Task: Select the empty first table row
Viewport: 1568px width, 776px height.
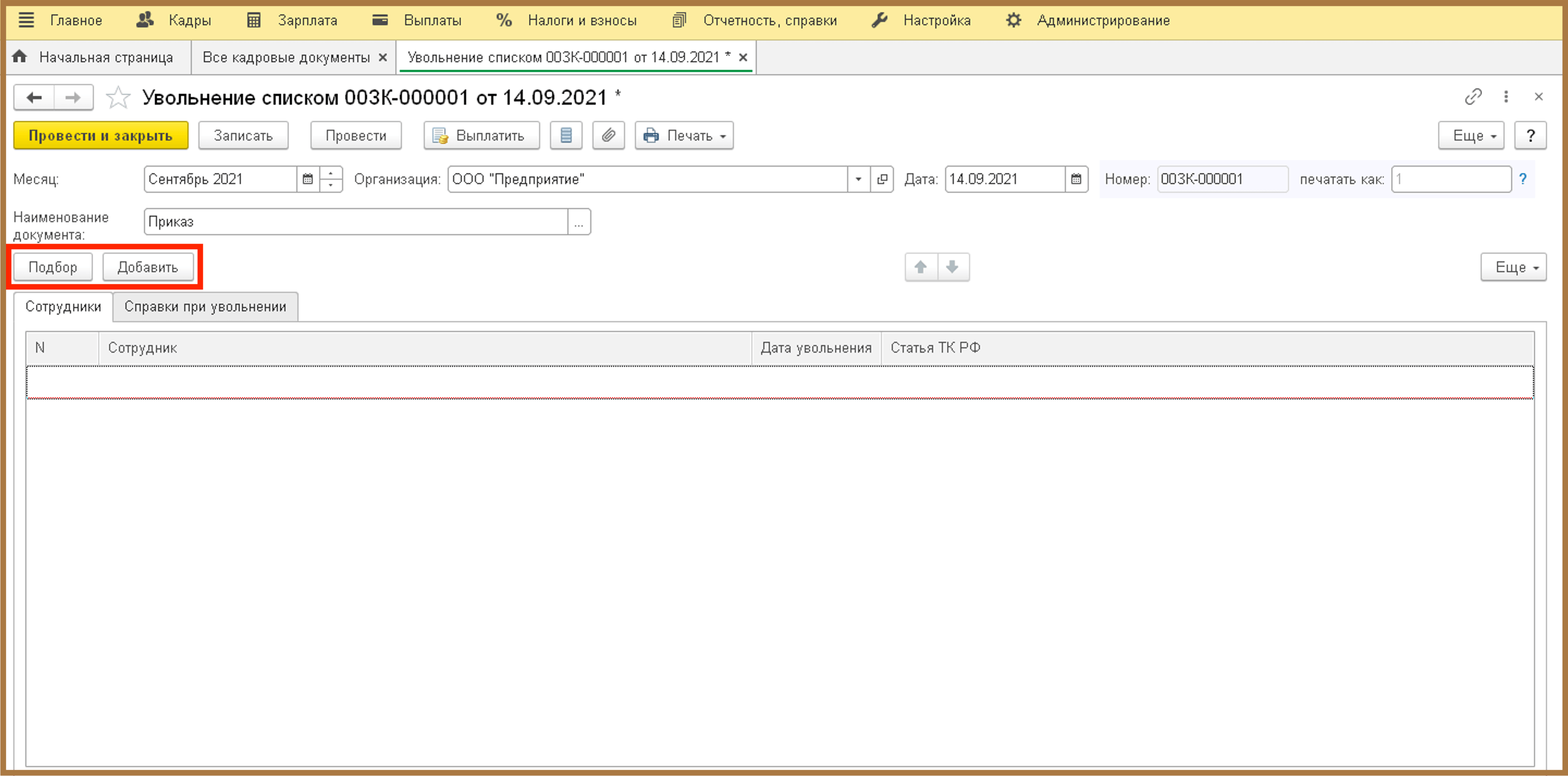Action: tap(780, 382)
